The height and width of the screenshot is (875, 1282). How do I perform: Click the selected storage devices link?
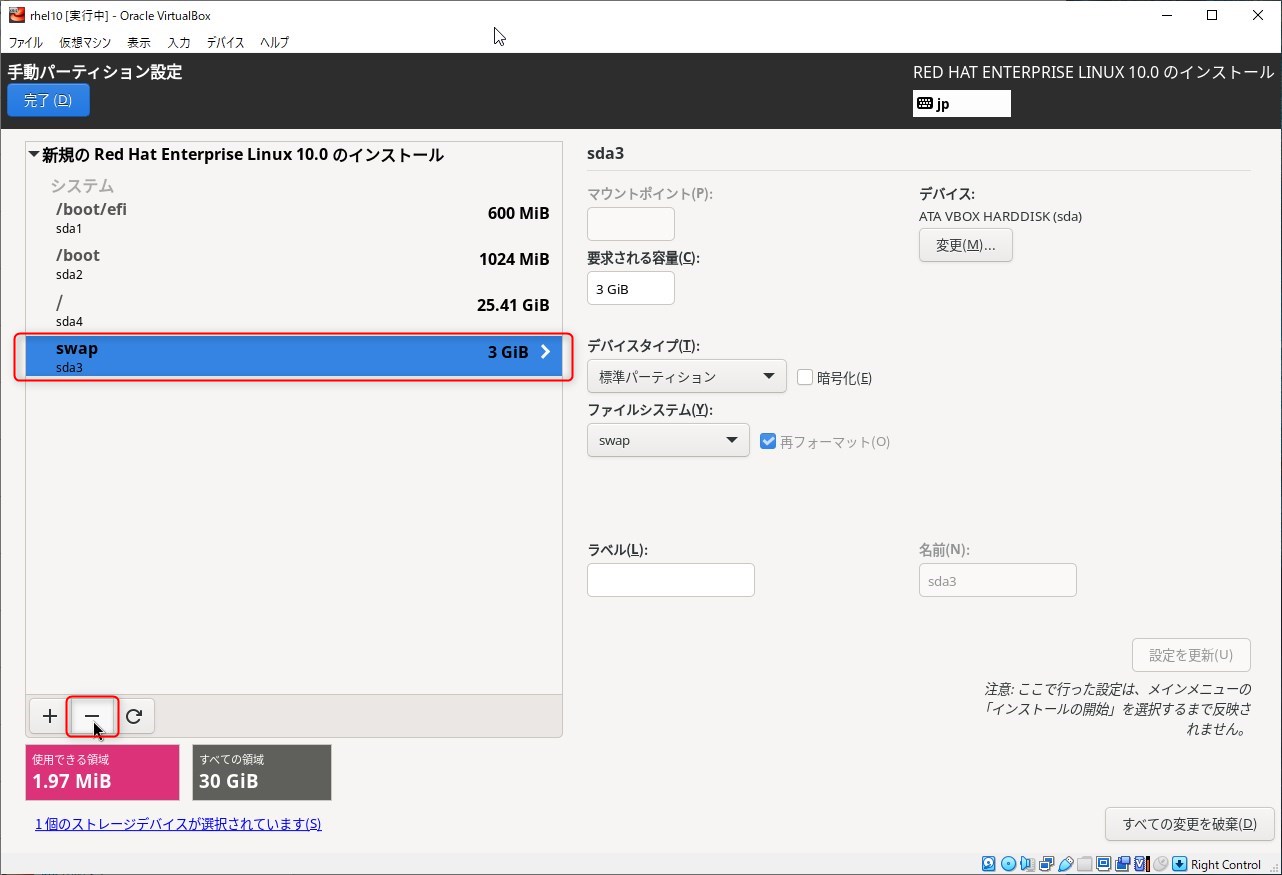(178, 824)
